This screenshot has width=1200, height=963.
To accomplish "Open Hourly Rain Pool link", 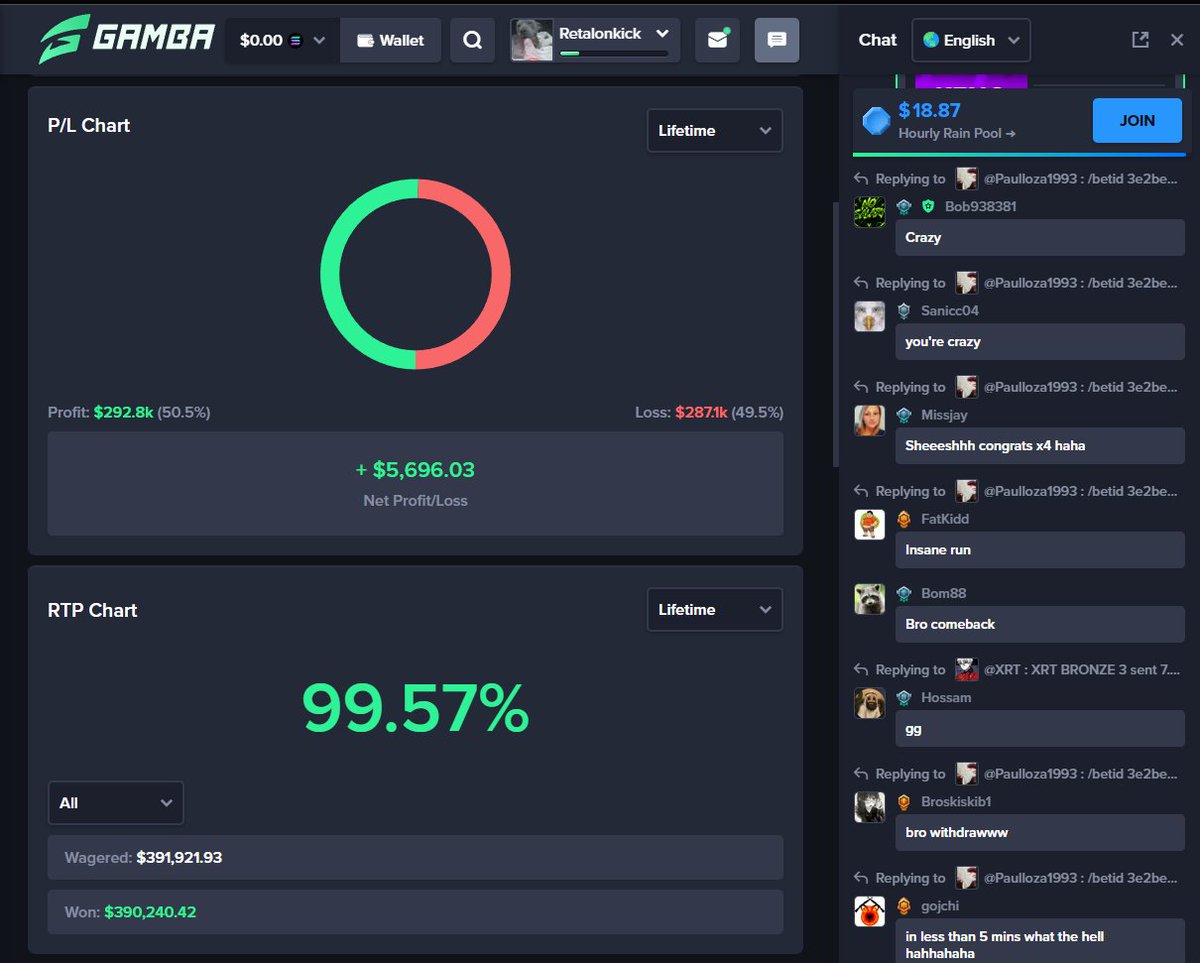I will pos(956,133).
